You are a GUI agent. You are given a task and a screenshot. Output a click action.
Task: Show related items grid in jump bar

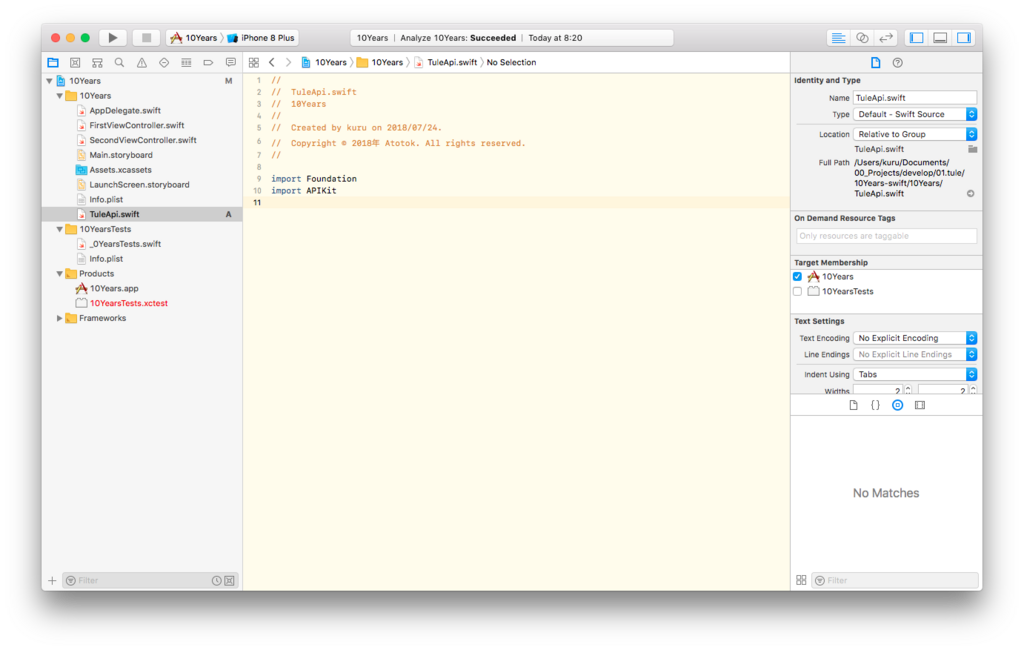point(254,63)
